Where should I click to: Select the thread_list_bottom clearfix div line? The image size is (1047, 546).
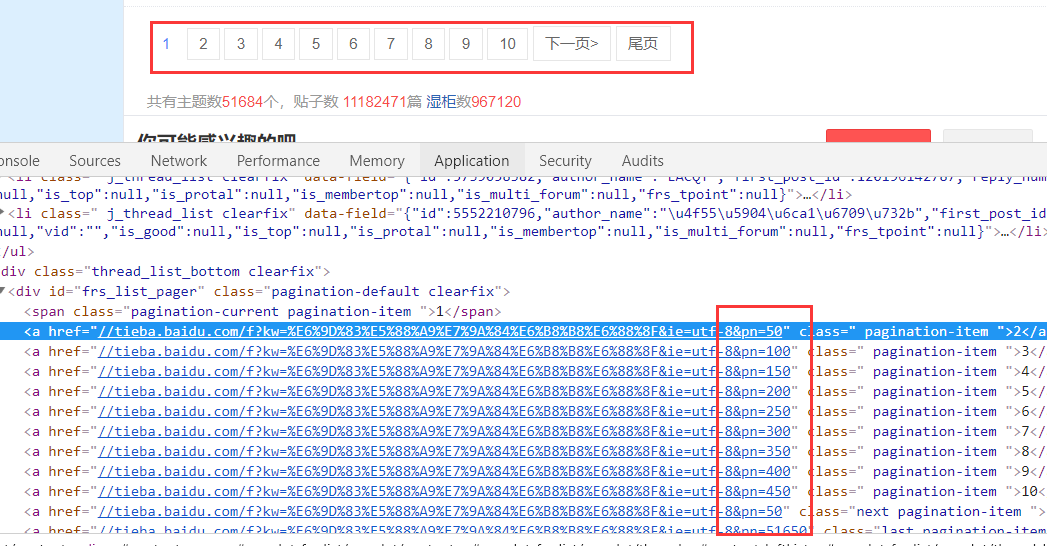(165, 272)
